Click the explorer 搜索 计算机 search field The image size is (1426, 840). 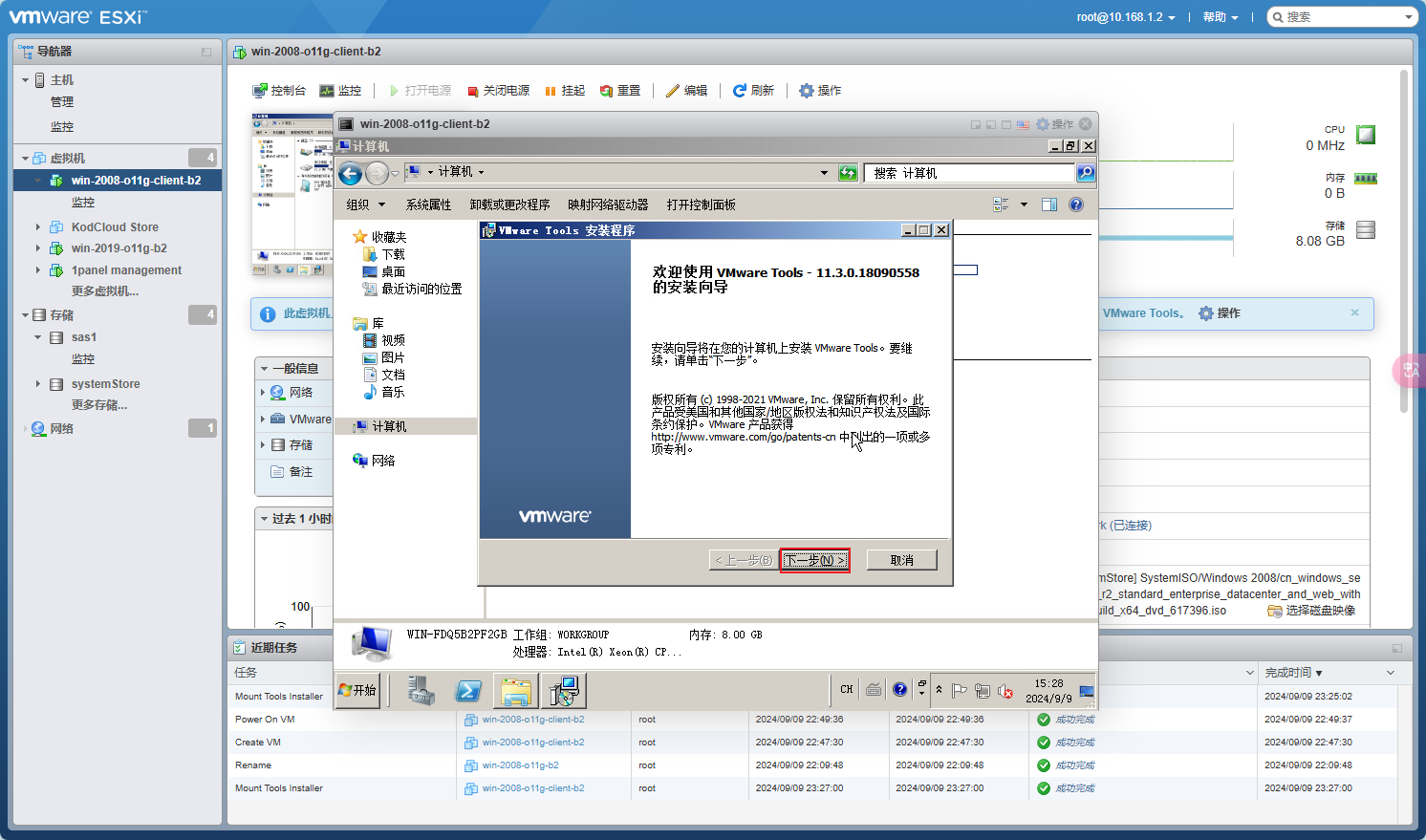pos(969,173)
